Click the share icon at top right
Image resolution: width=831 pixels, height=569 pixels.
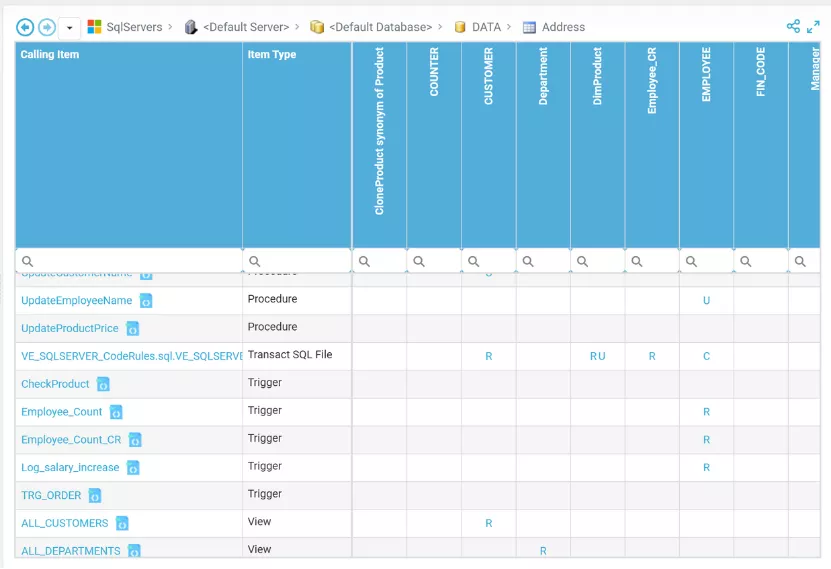point(793,26)
